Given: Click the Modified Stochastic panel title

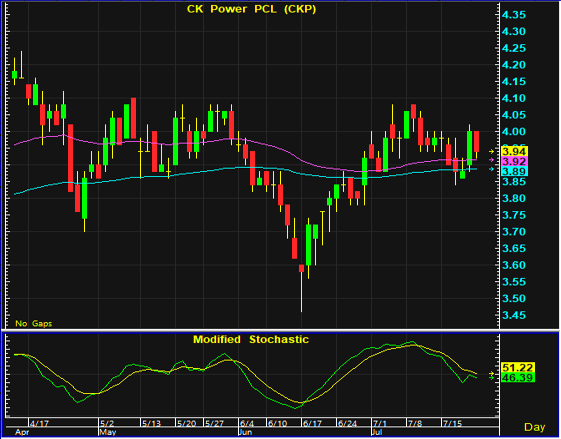Looking at the screenshot, I should (x=251, y=339).
